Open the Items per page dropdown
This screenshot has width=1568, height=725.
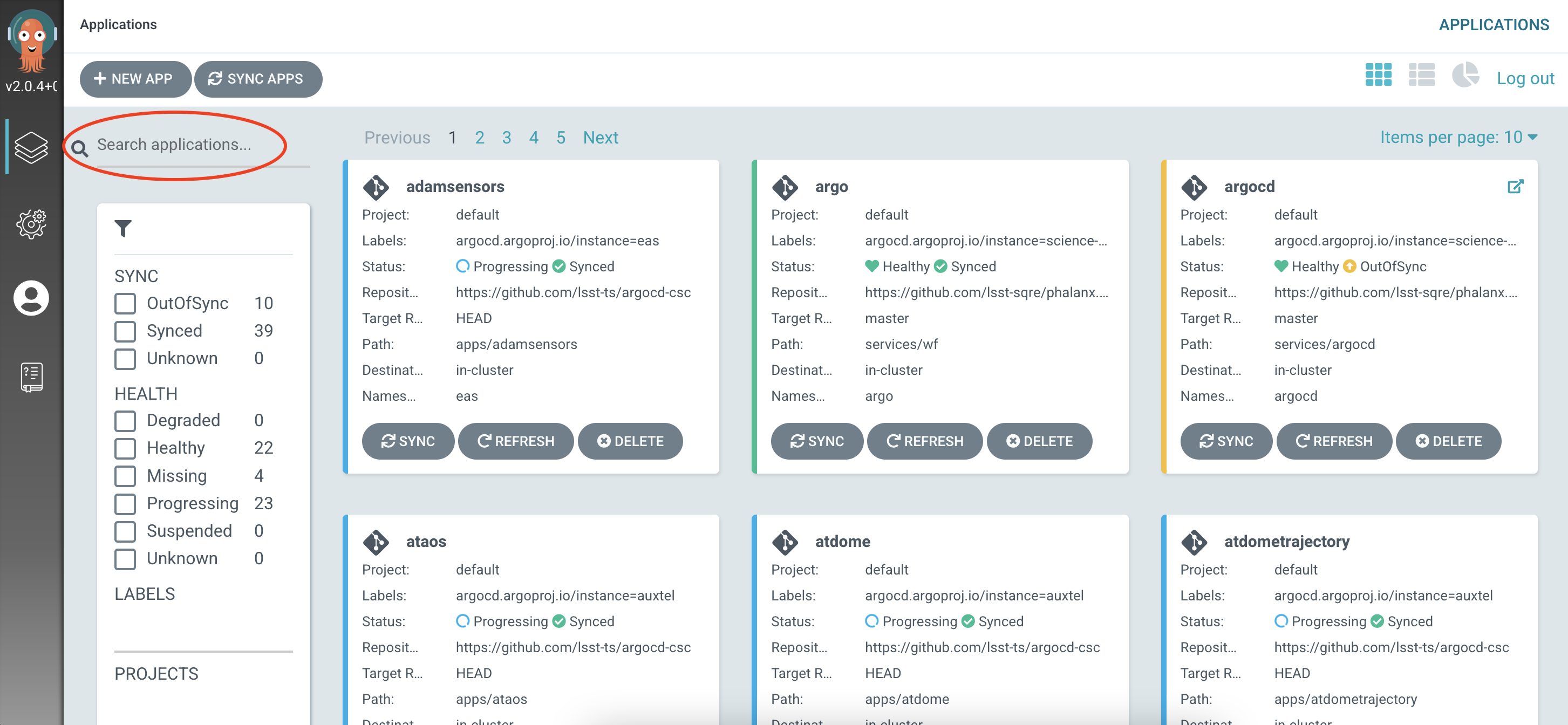pyautogui.click(x=1458, y=137)
